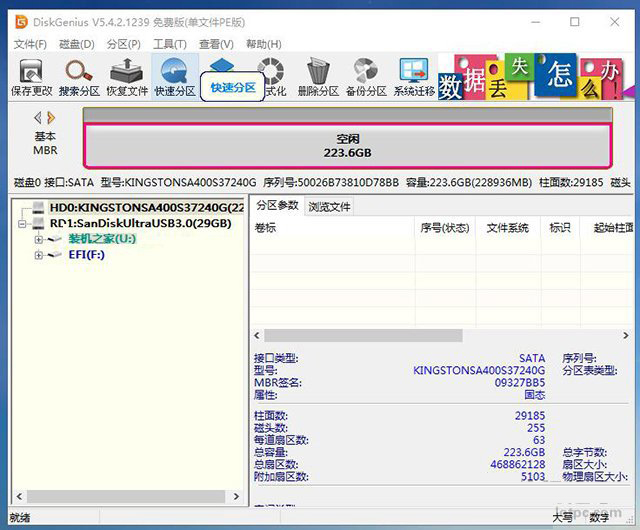Click the 数字 num lock indicator
The image size is (640, 530).
pos(599,518)
